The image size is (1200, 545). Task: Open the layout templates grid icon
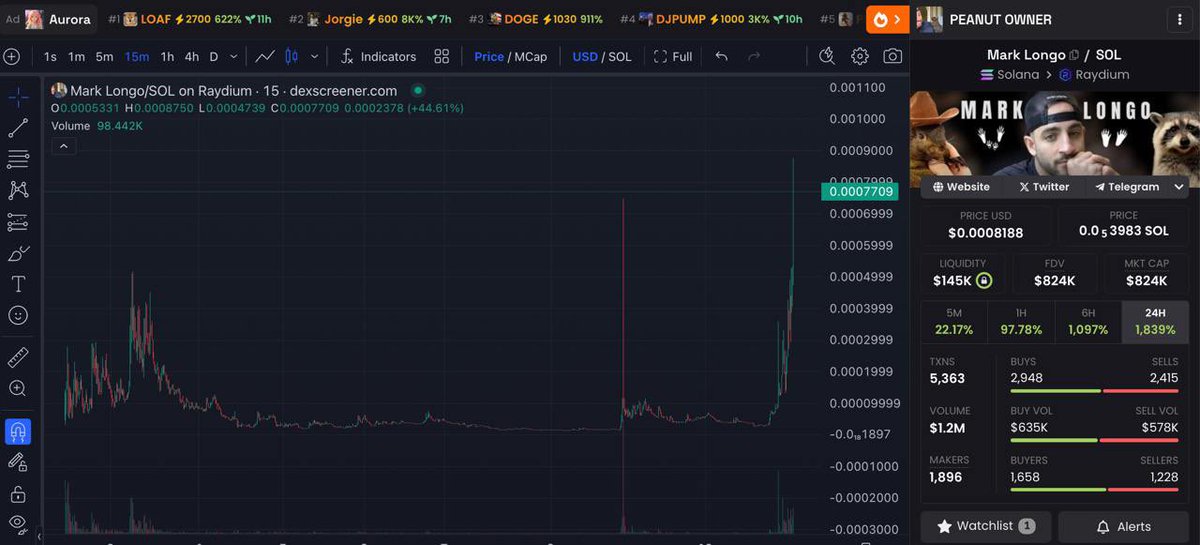pyautogui.click(x=442, y=57)
